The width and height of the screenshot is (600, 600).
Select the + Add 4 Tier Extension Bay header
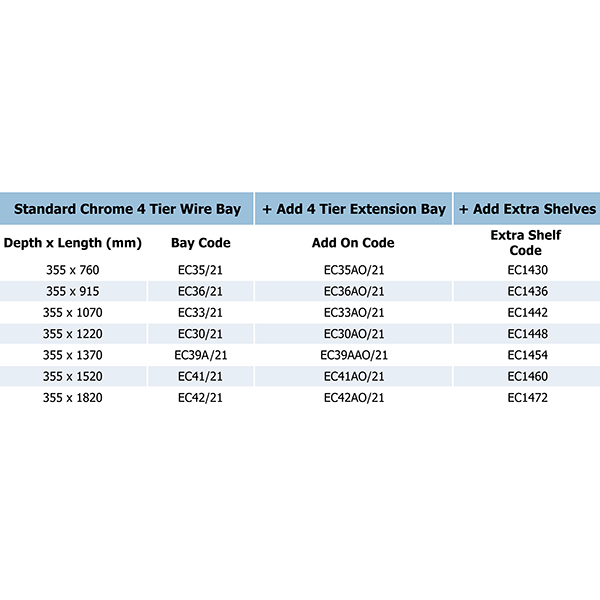pyautogui.click(x=354, y=209)
